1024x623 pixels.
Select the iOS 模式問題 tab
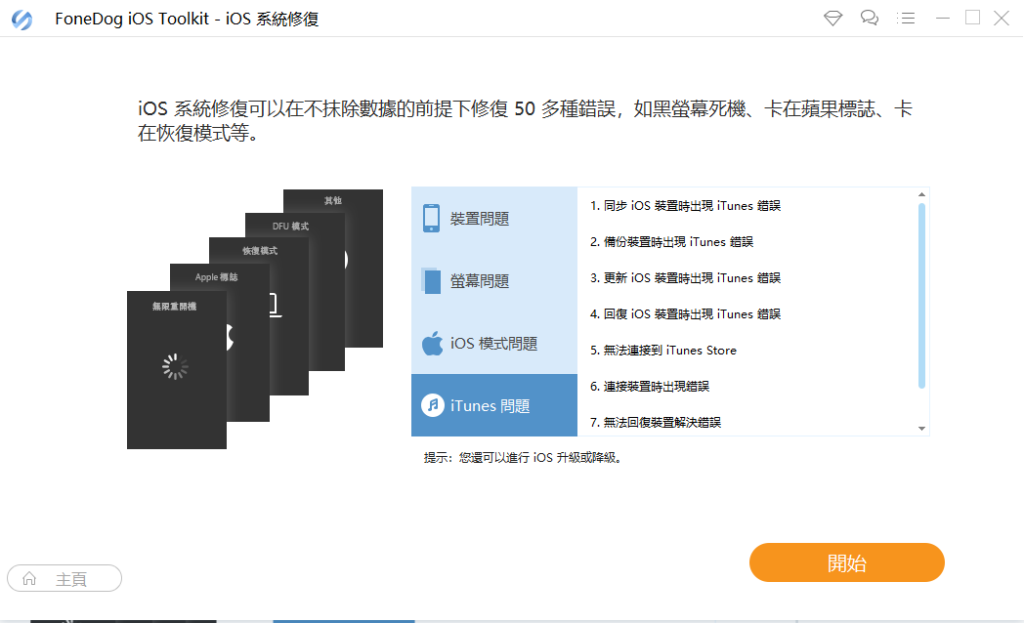(494, 343)
